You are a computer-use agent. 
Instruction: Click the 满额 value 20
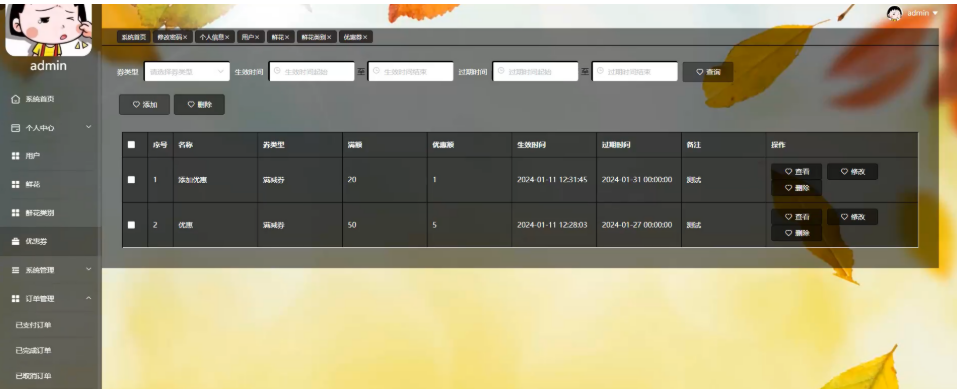point(352,180)
